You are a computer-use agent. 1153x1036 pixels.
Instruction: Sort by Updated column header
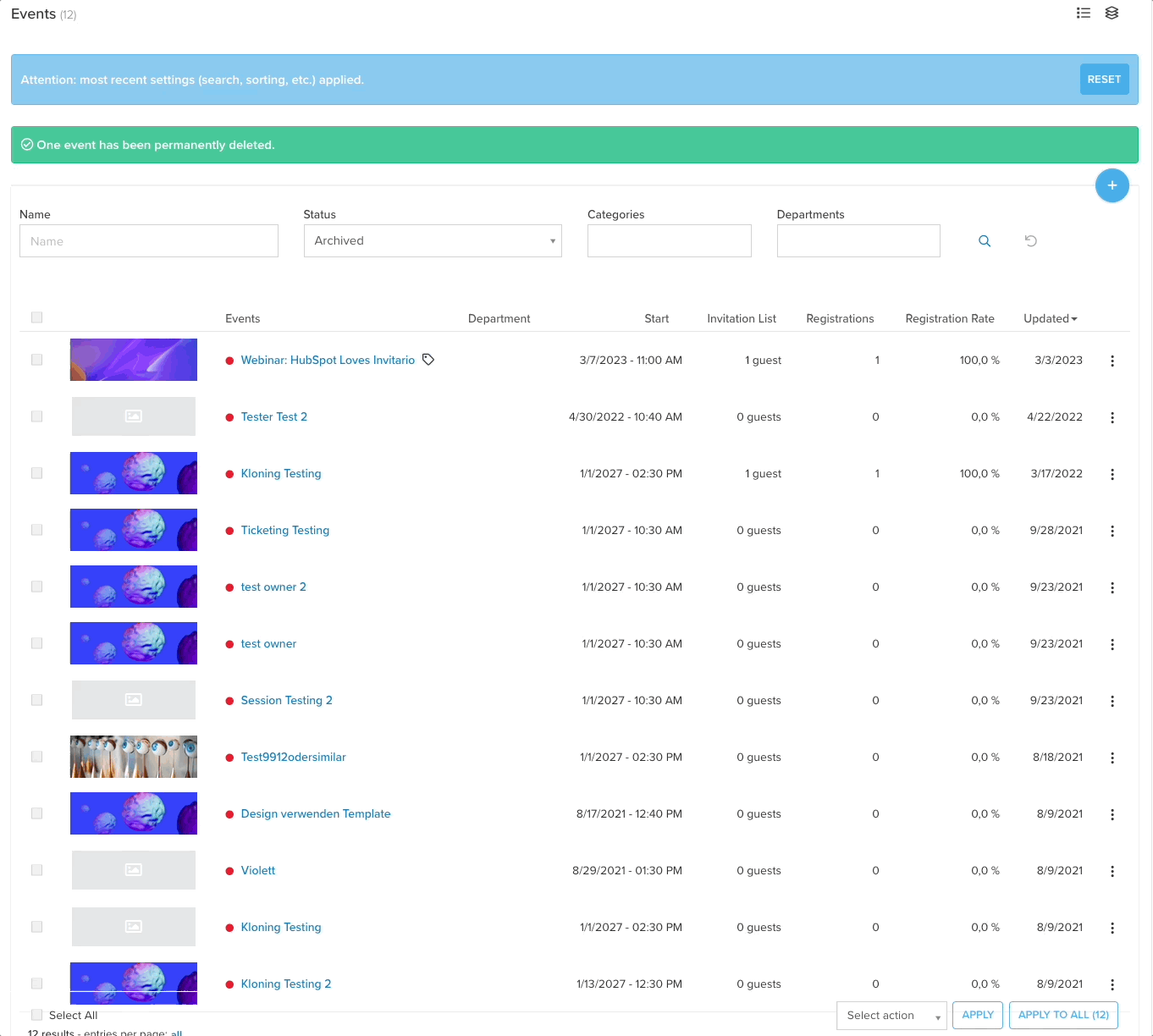click(x=1049, y=319)
